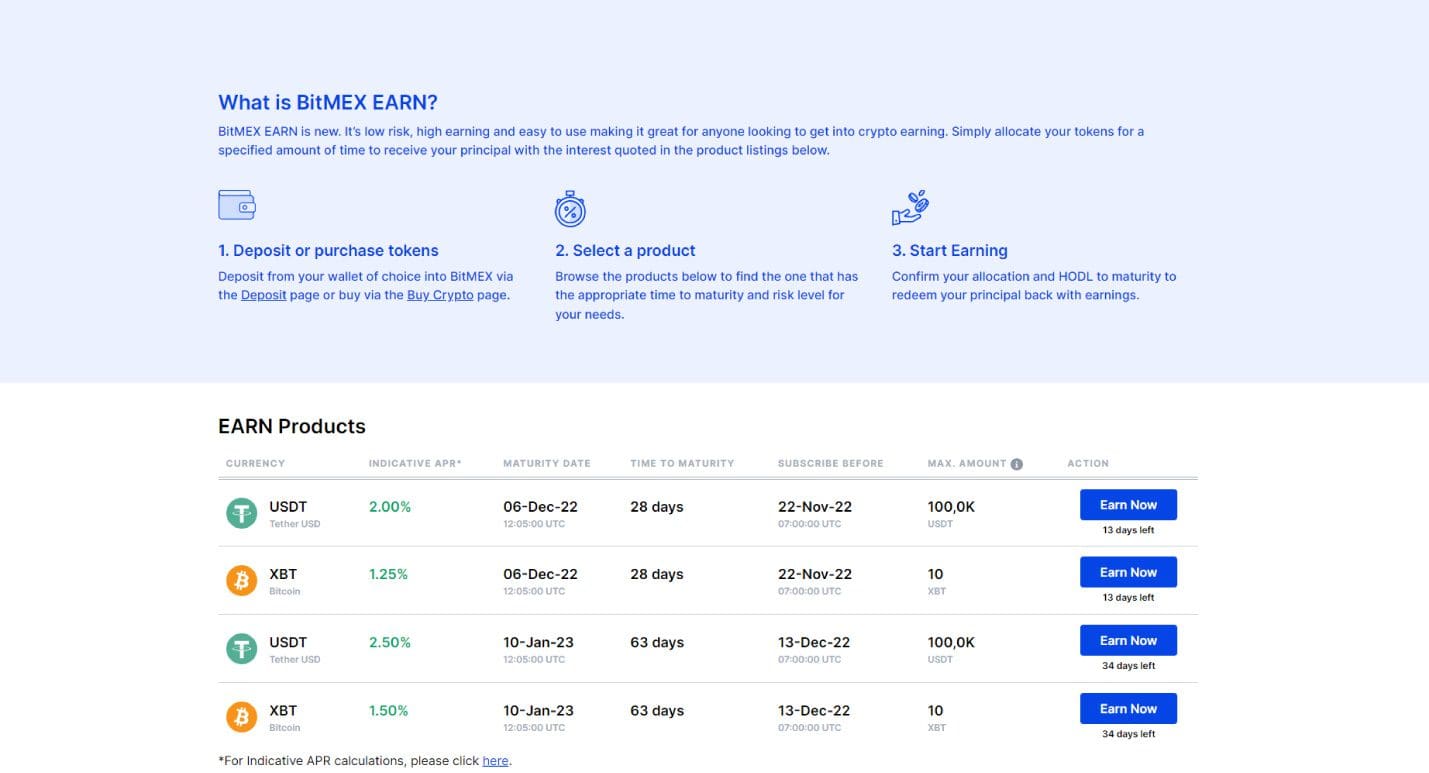This screenshot has width=1429, height=773.
Task: Click the Tether icon in the 2.50% APR row
Action: coord(241,649)
